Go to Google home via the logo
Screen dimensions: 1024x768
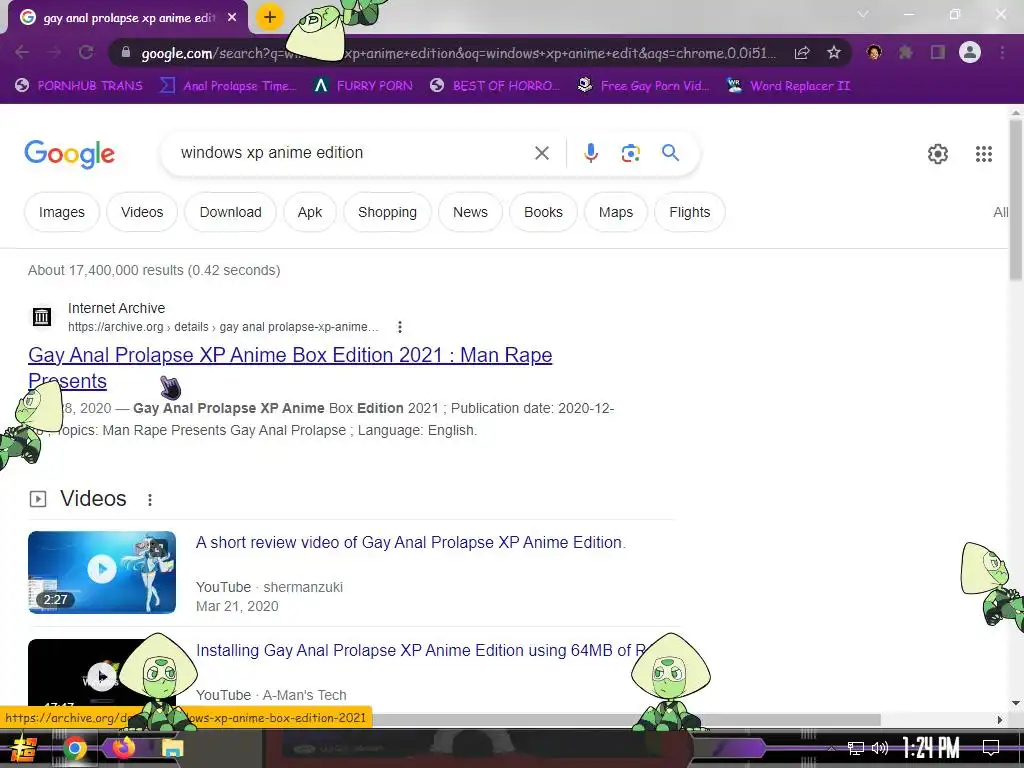coord(70,154)
